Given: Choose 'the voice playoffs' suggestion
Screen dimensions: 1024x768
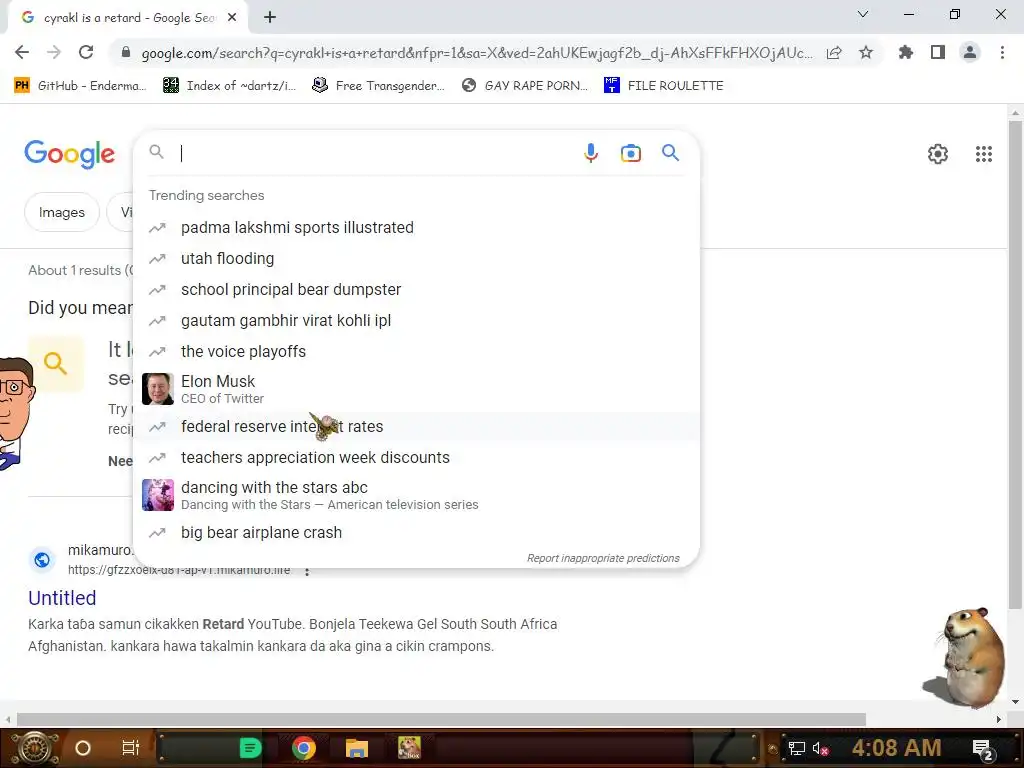Looking at the screenshot, I should [416, 351].
